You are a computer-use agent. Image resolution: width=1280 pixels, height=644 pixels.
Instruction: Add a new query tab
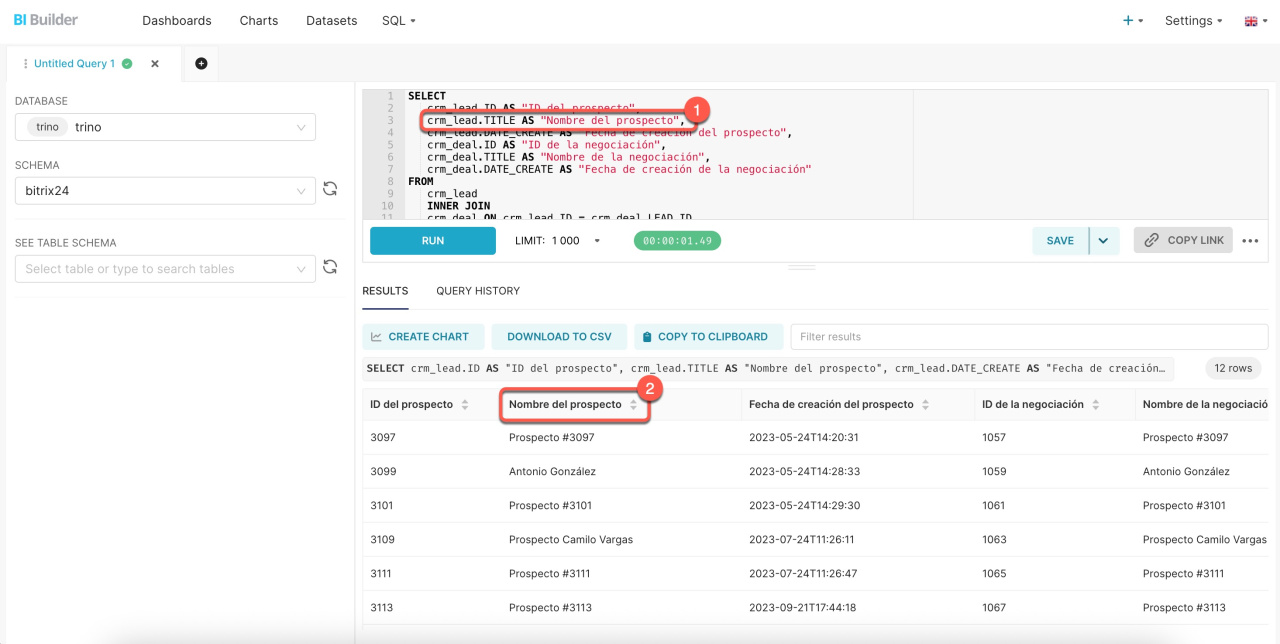tap(201, 63)
